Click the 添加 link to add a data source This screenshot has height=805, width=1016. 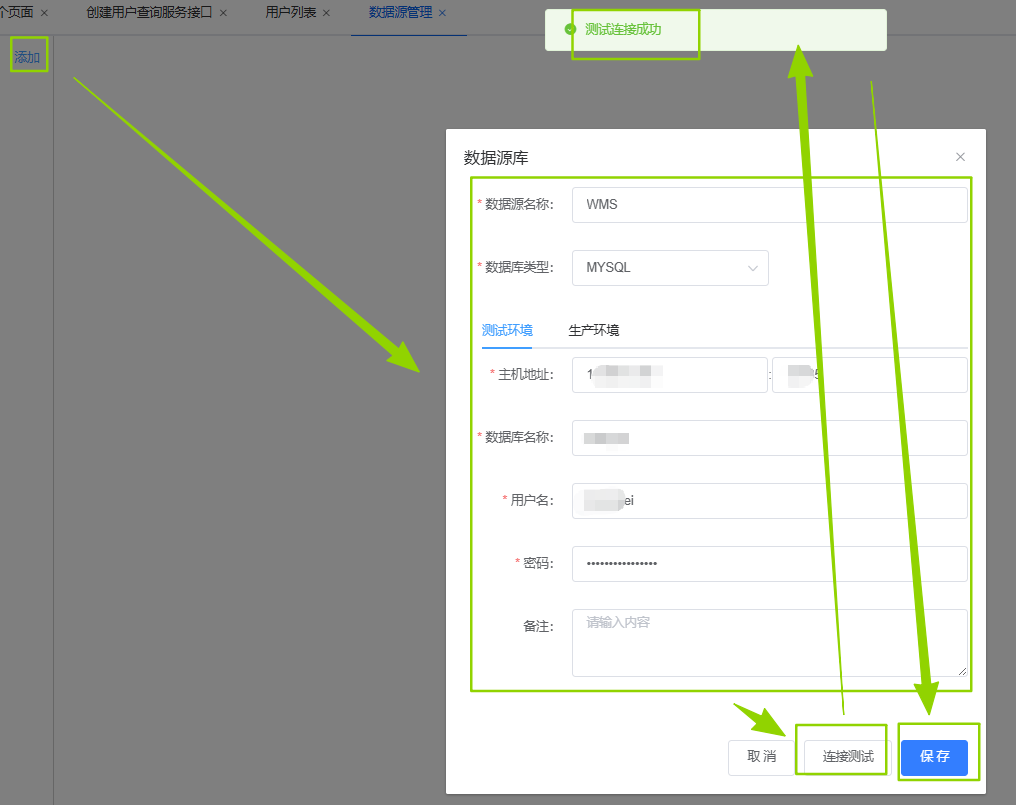coord(27,58)
